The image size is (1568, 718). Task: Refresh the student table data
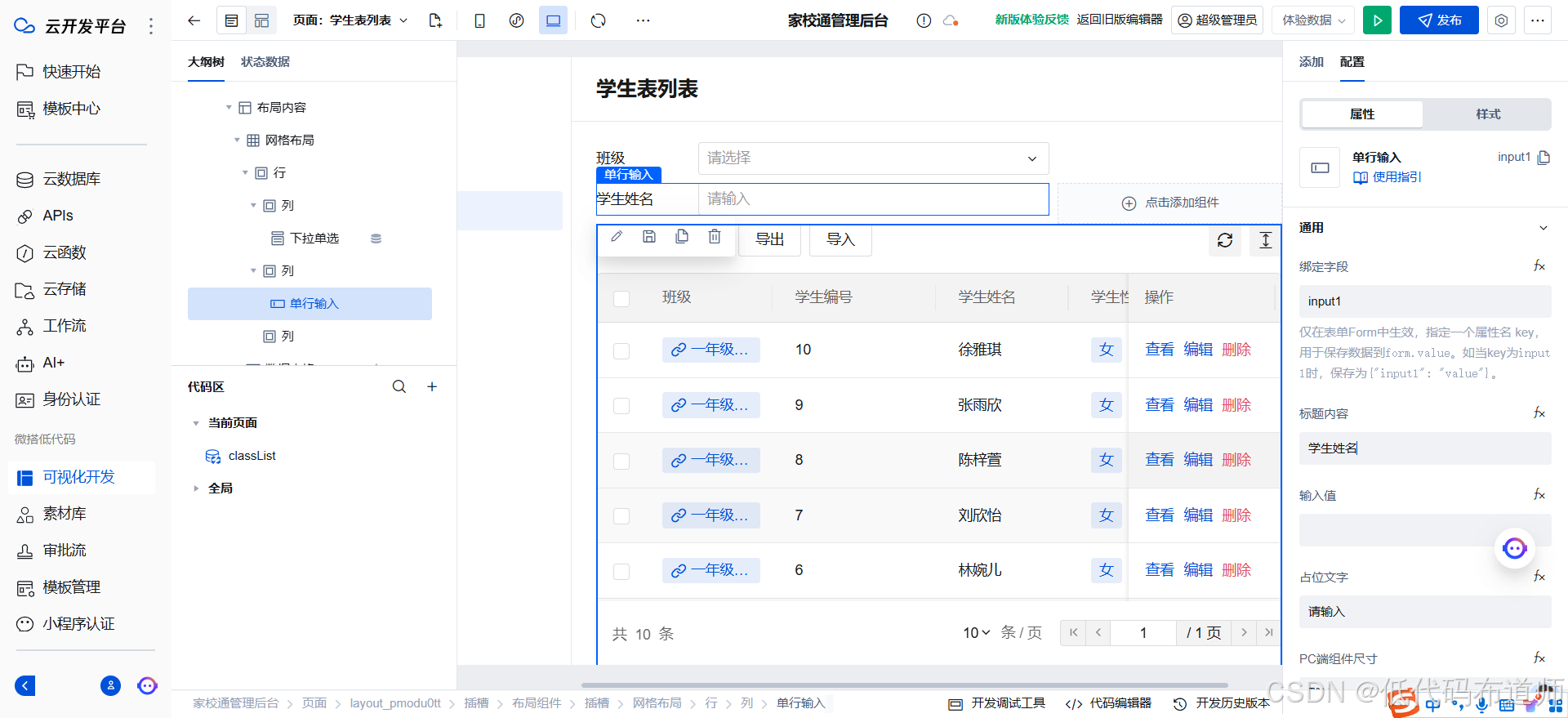[x=1225, y=240]
